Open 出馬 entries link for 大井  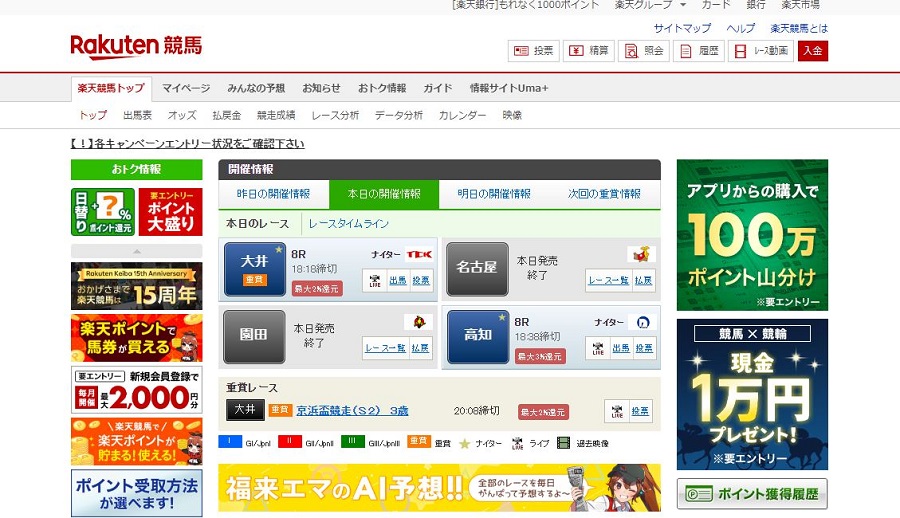398,281
